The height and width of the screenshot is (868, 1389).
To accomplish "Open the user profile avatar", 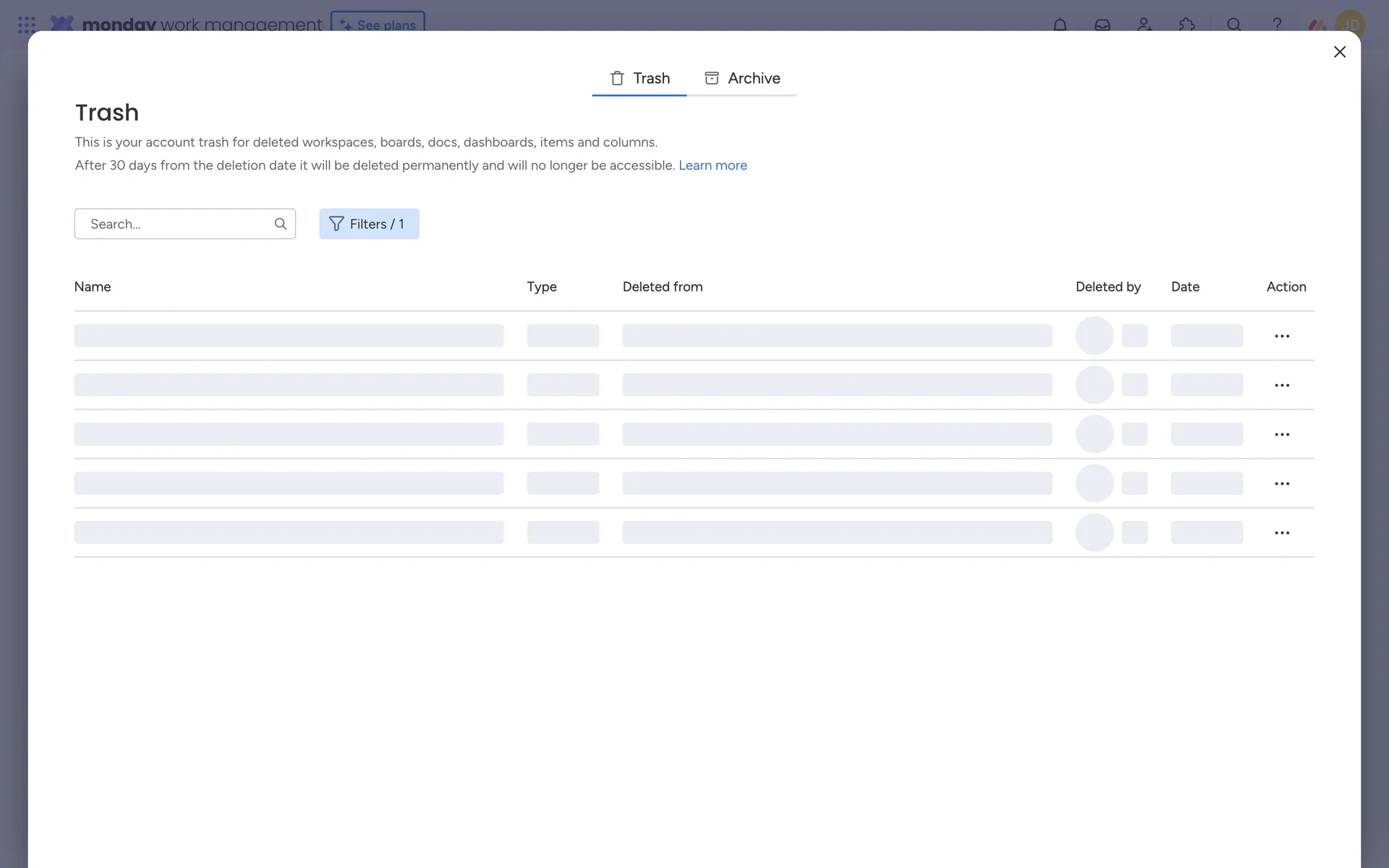I will tap(1350, 24).
